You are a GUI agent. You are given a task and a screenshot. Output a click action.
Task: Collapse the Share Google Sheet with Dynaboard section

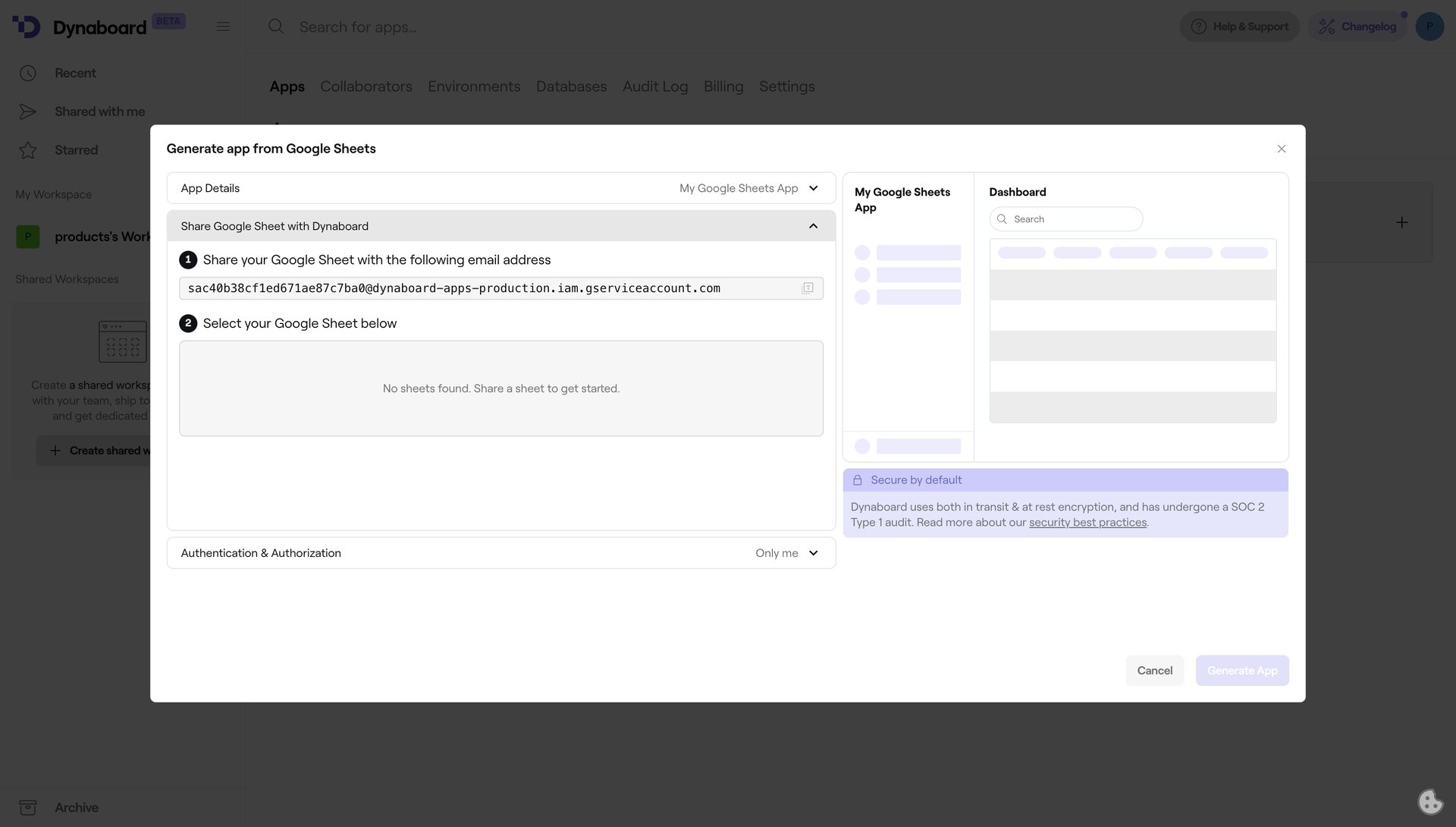coord(813,225)
